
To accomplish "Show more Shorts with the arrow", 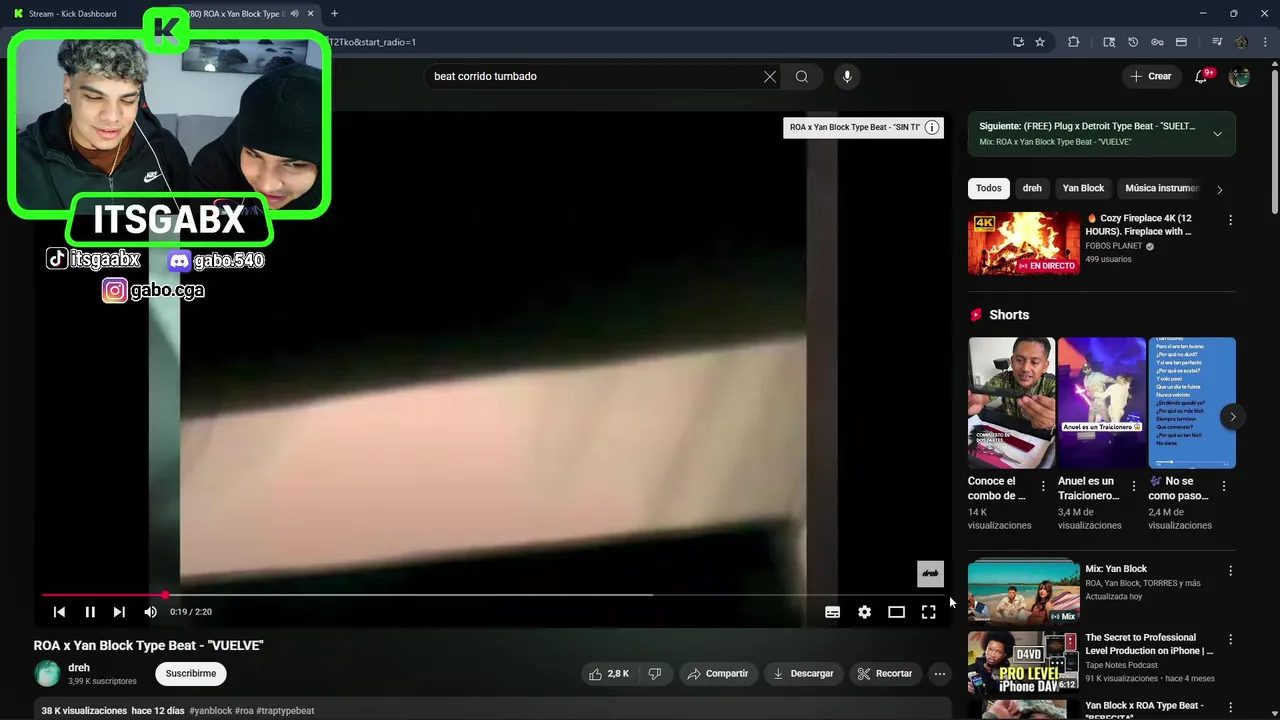I will (x=1233, y=417).
